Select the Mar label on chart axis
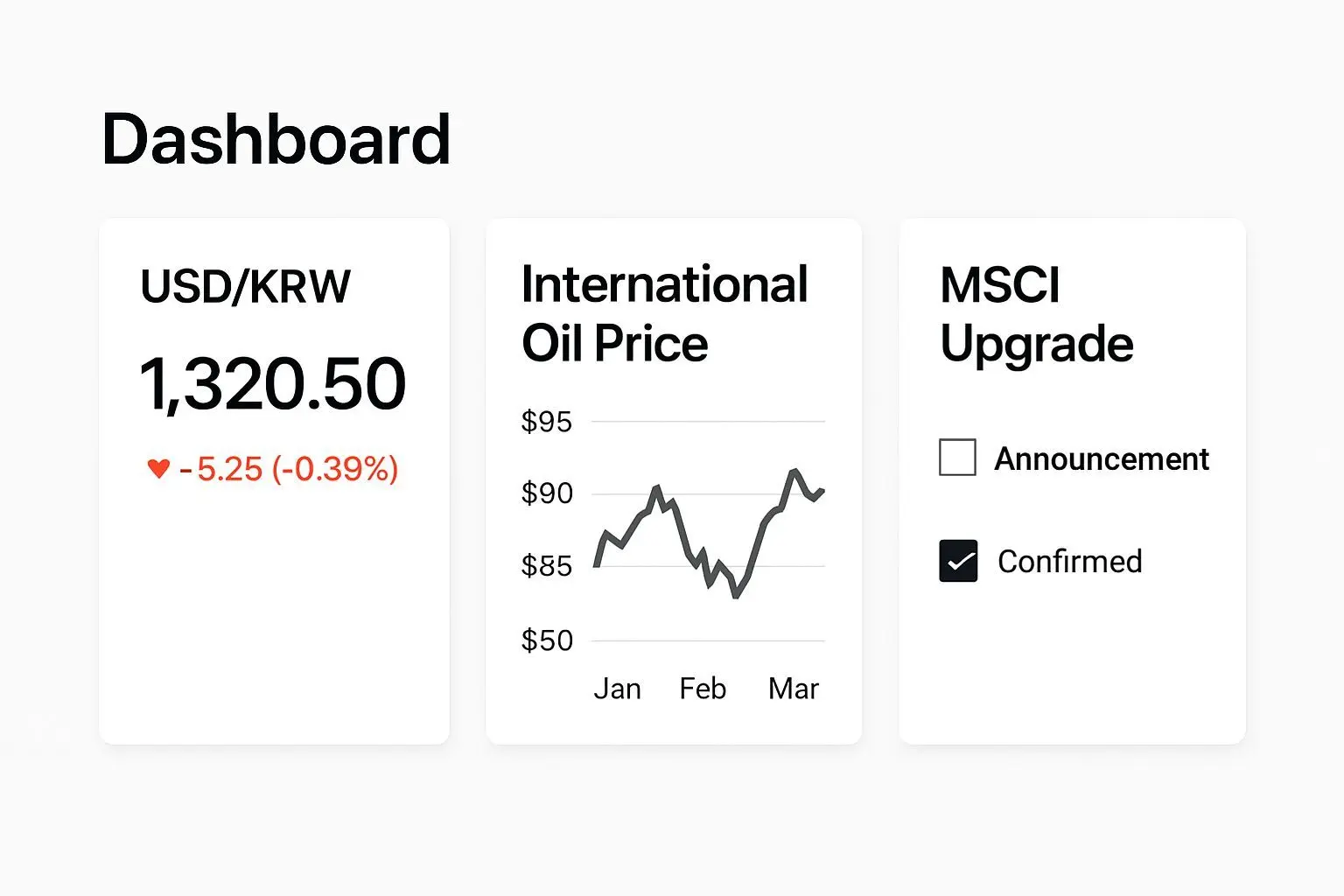This screenshot has height=896, width=1344. (x=793, y=689)
